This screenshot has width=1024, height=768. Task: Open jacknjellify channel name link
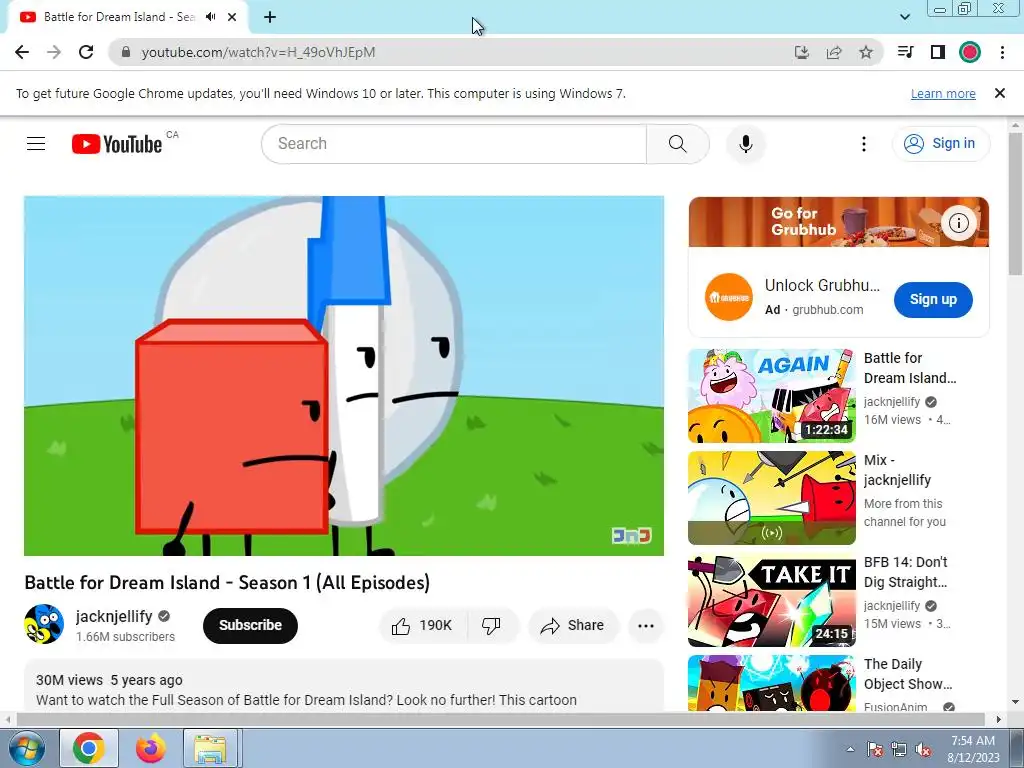(114, 616)
